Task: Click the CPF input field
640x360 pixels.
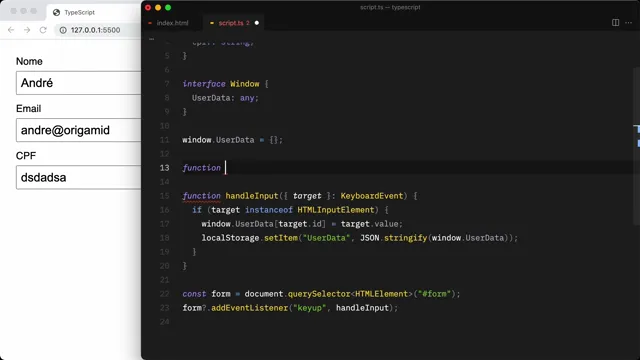Action: coord(78,178)
